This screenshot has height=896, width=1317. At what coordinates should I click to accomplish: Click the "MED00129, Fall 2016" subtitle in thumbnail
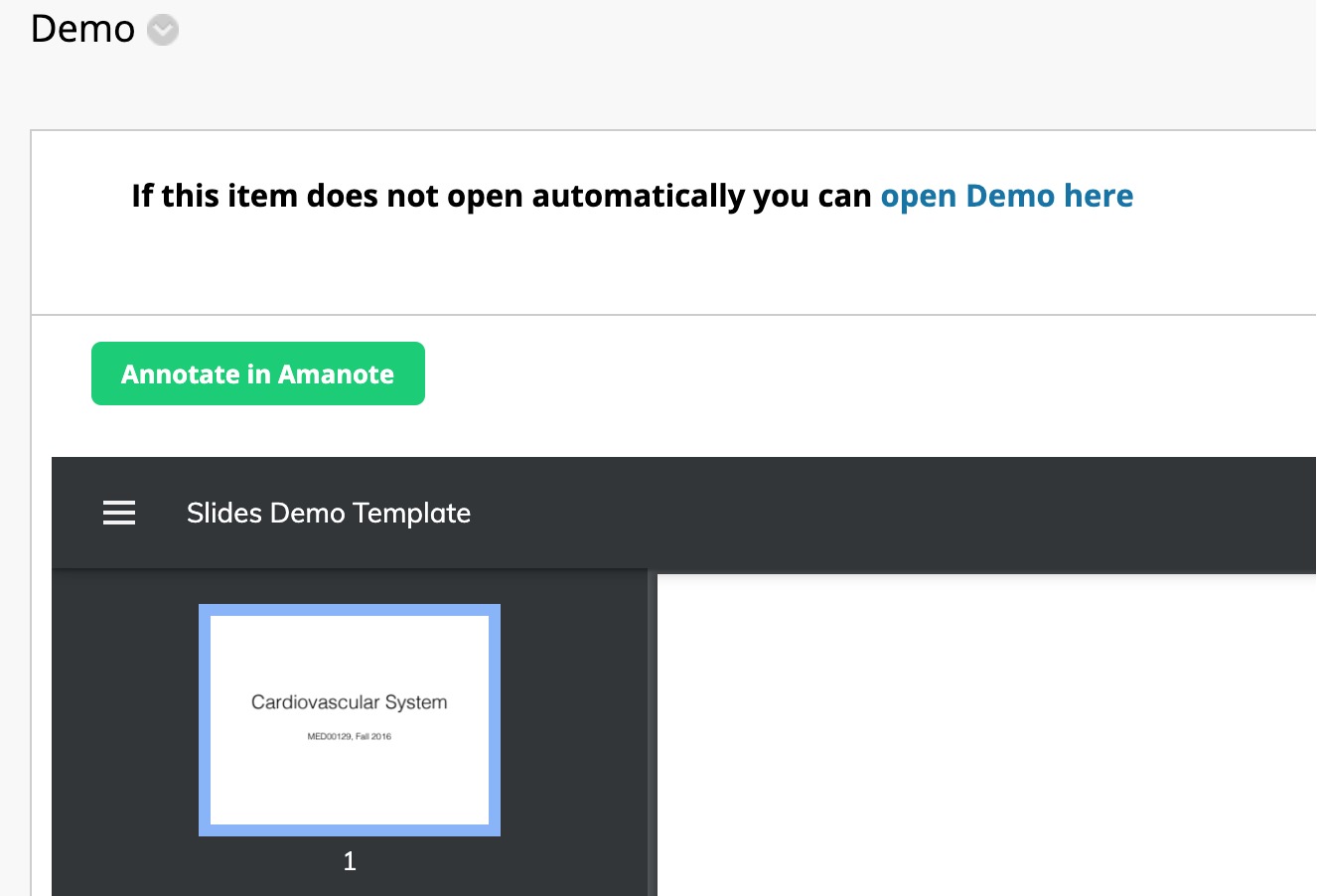pos(350,736)
